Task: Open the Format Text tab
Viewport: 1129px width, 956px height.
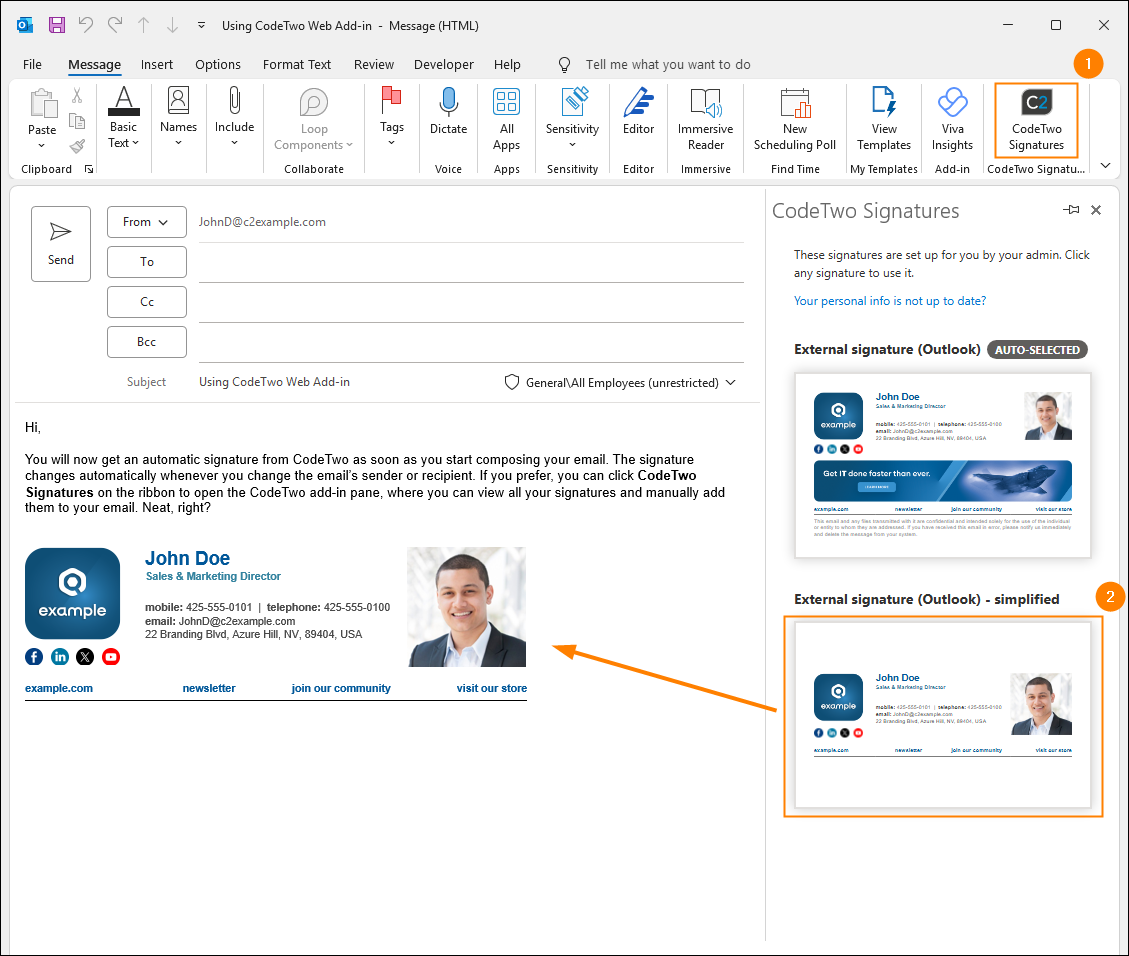Action: 297,64
